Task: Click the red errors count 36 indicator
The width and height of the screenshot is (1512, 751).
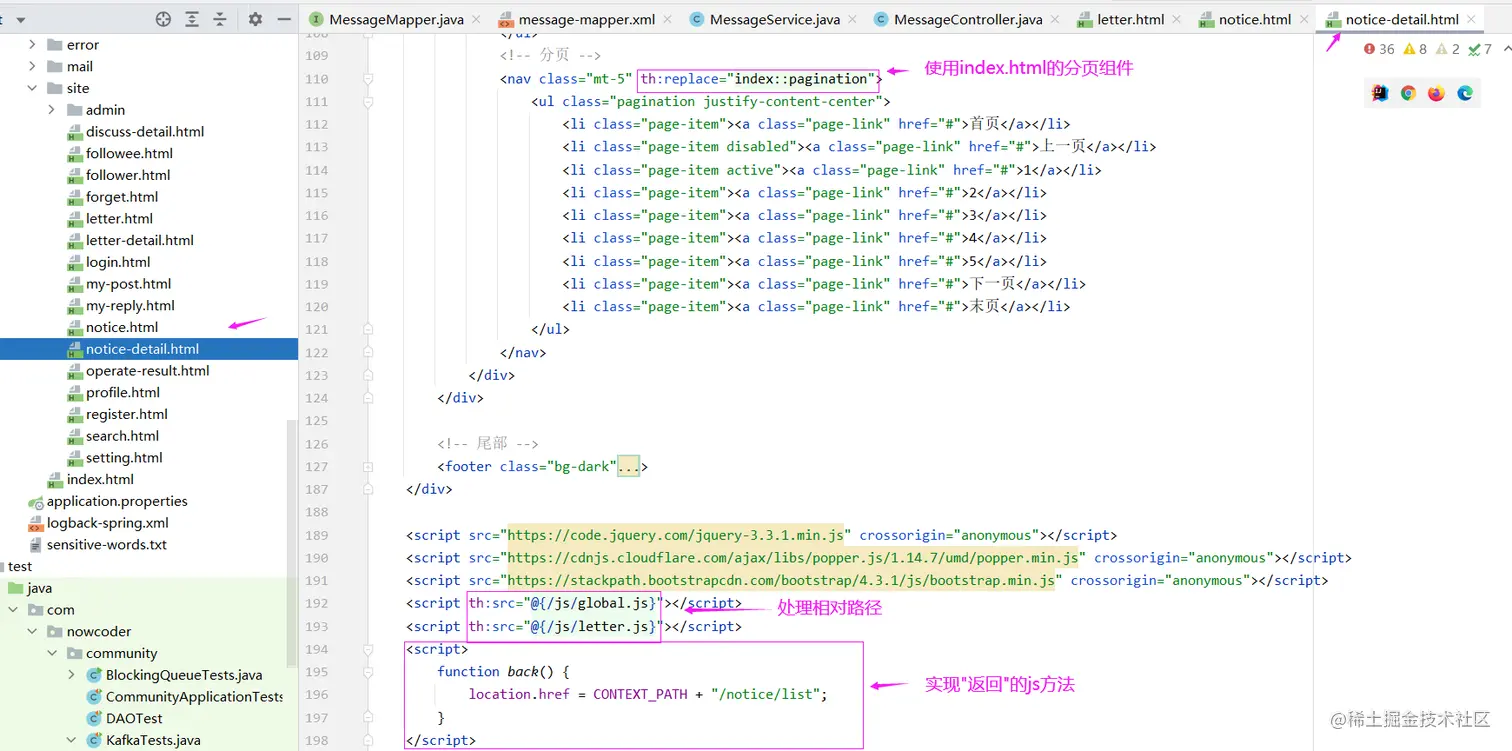Action: click(x=1379, y=49)
